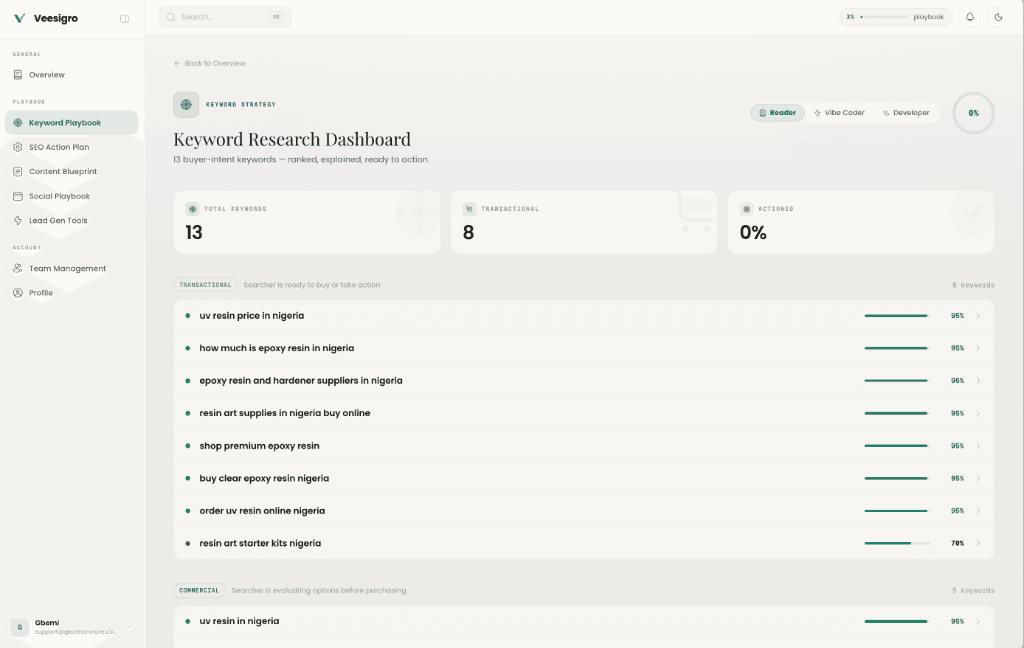Click 'how much is epoxy resin in nigeria'
The image size is (1024, 648).
(x=276, y=348)
